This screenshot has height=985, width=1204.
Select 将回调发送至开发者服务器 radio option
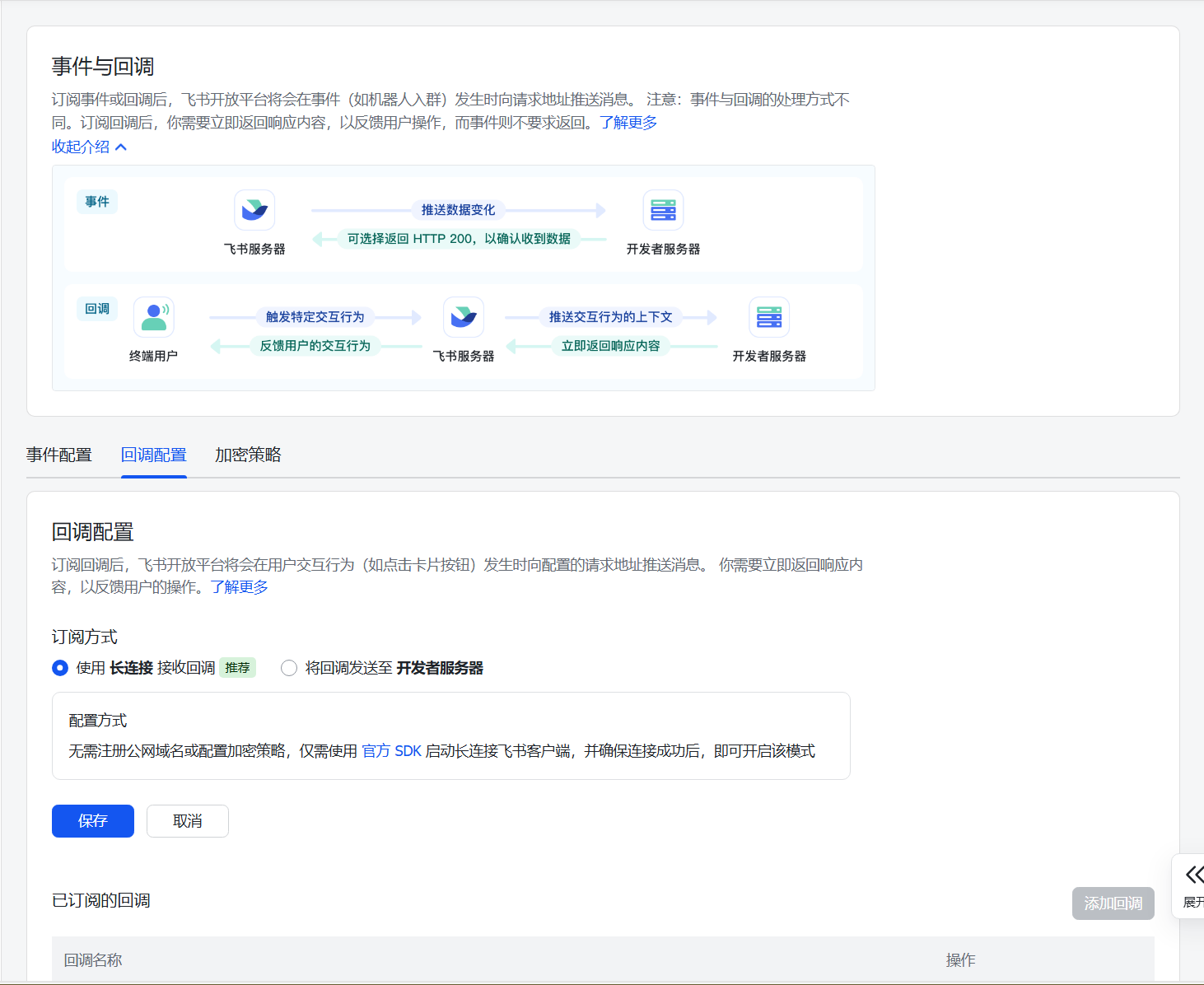pyautogui.click(x=289, y=668)
